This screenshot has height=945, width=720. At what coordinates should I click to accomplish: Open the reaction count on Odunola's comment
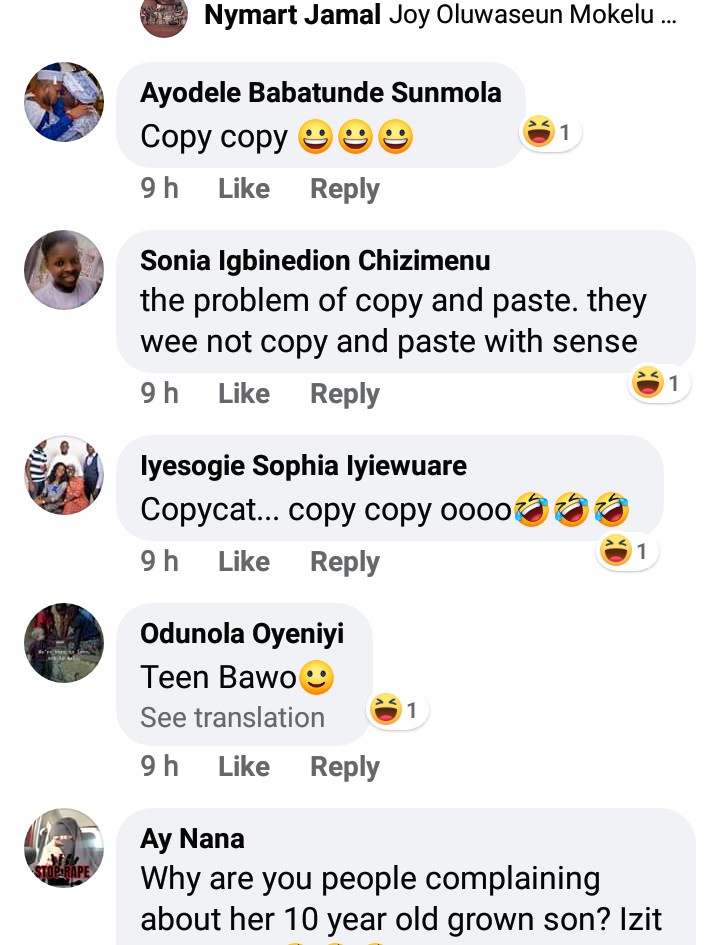click(398, 710)
